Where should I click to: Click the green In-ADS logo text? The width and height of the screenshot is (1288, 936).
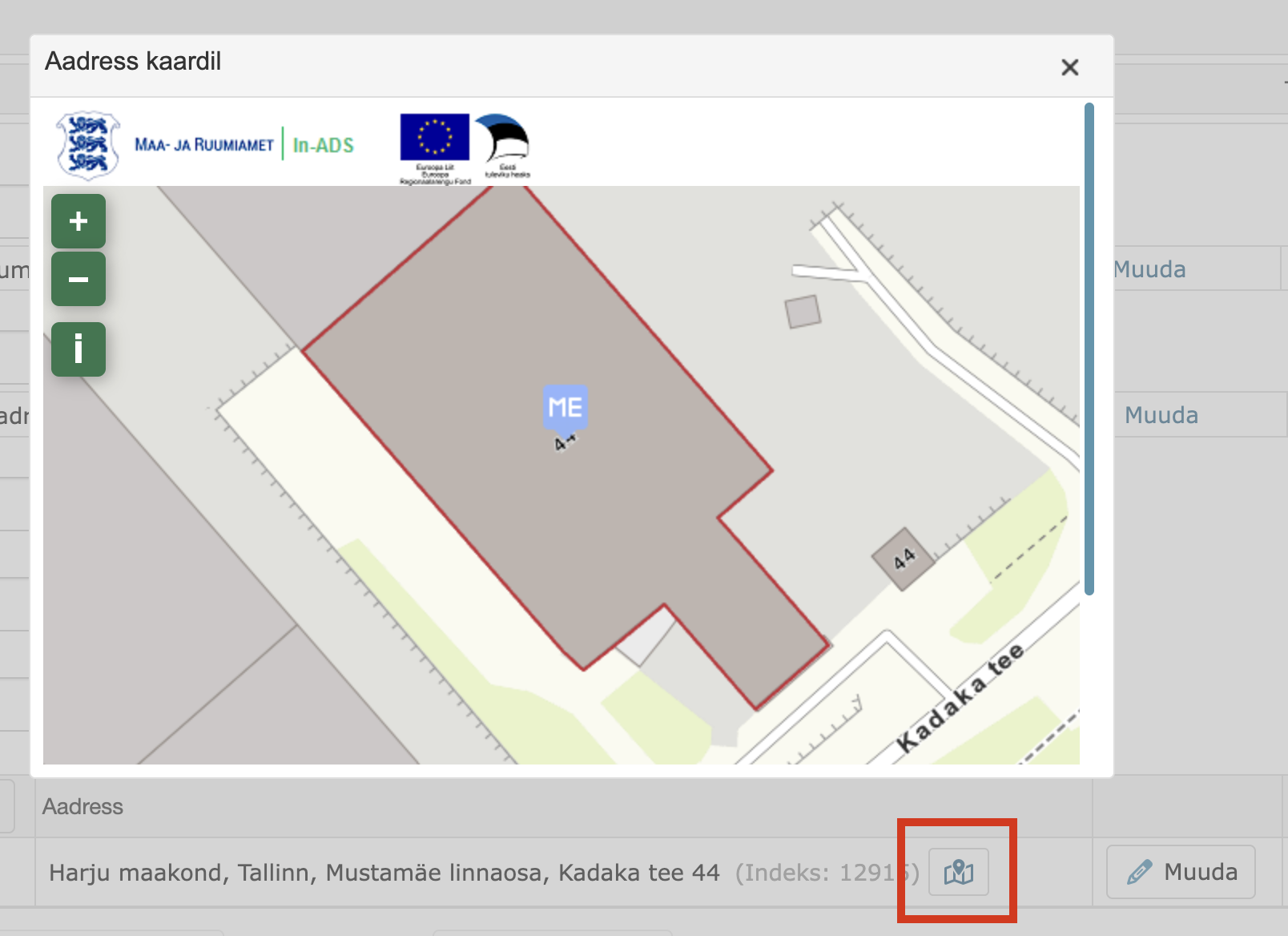click(323, 145)
